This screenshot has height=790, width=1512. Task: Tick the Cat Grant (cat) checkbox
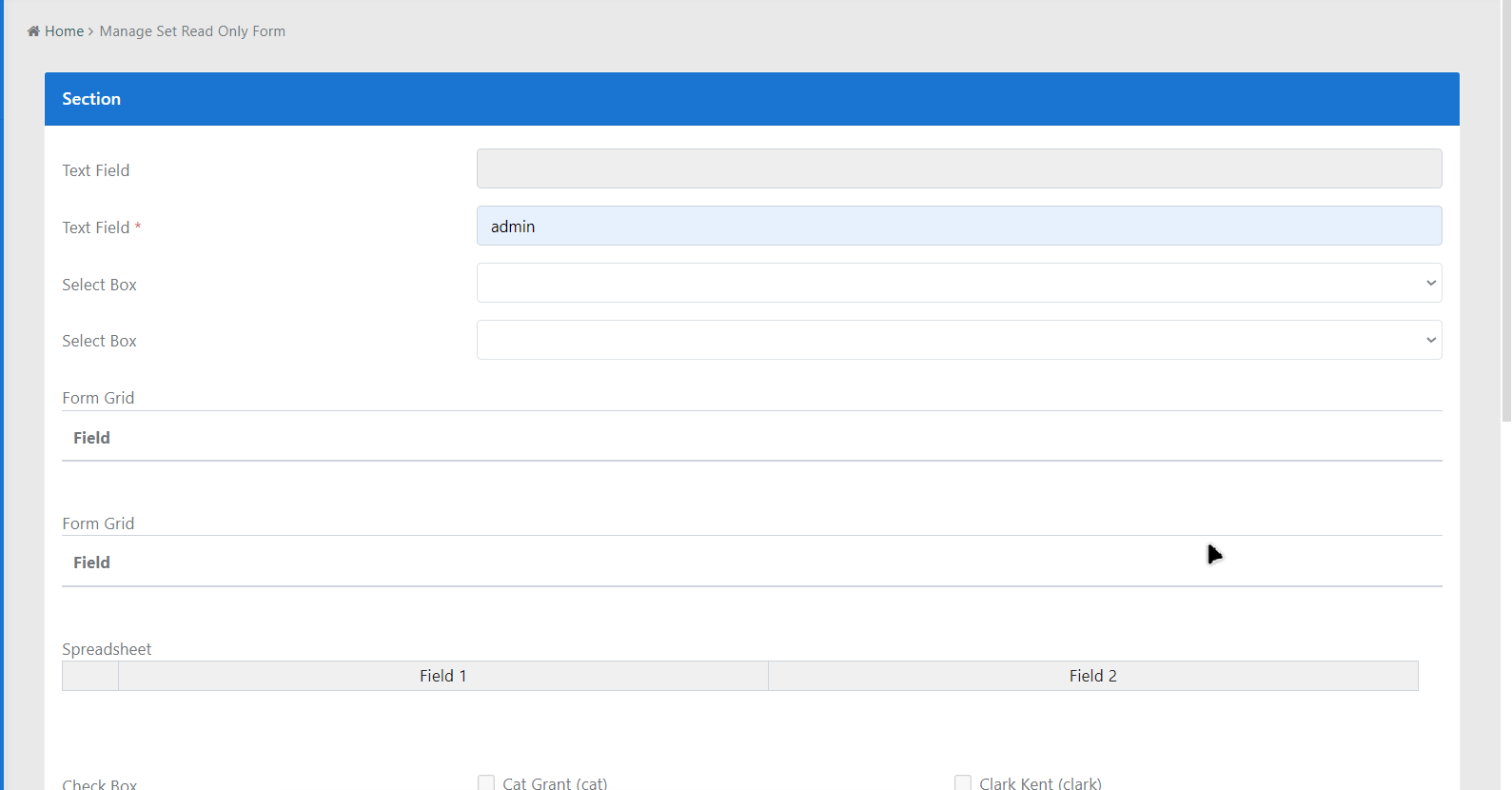pyautogui.click(x=486, y=782)
